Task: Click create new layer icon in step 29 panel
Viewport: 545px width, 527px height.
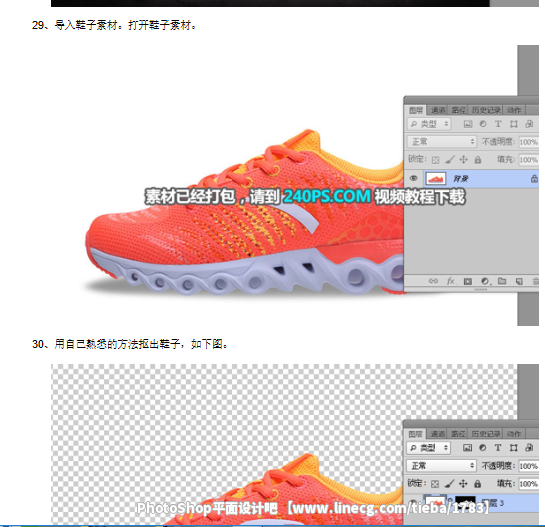Action: click(x=519, y=281)
